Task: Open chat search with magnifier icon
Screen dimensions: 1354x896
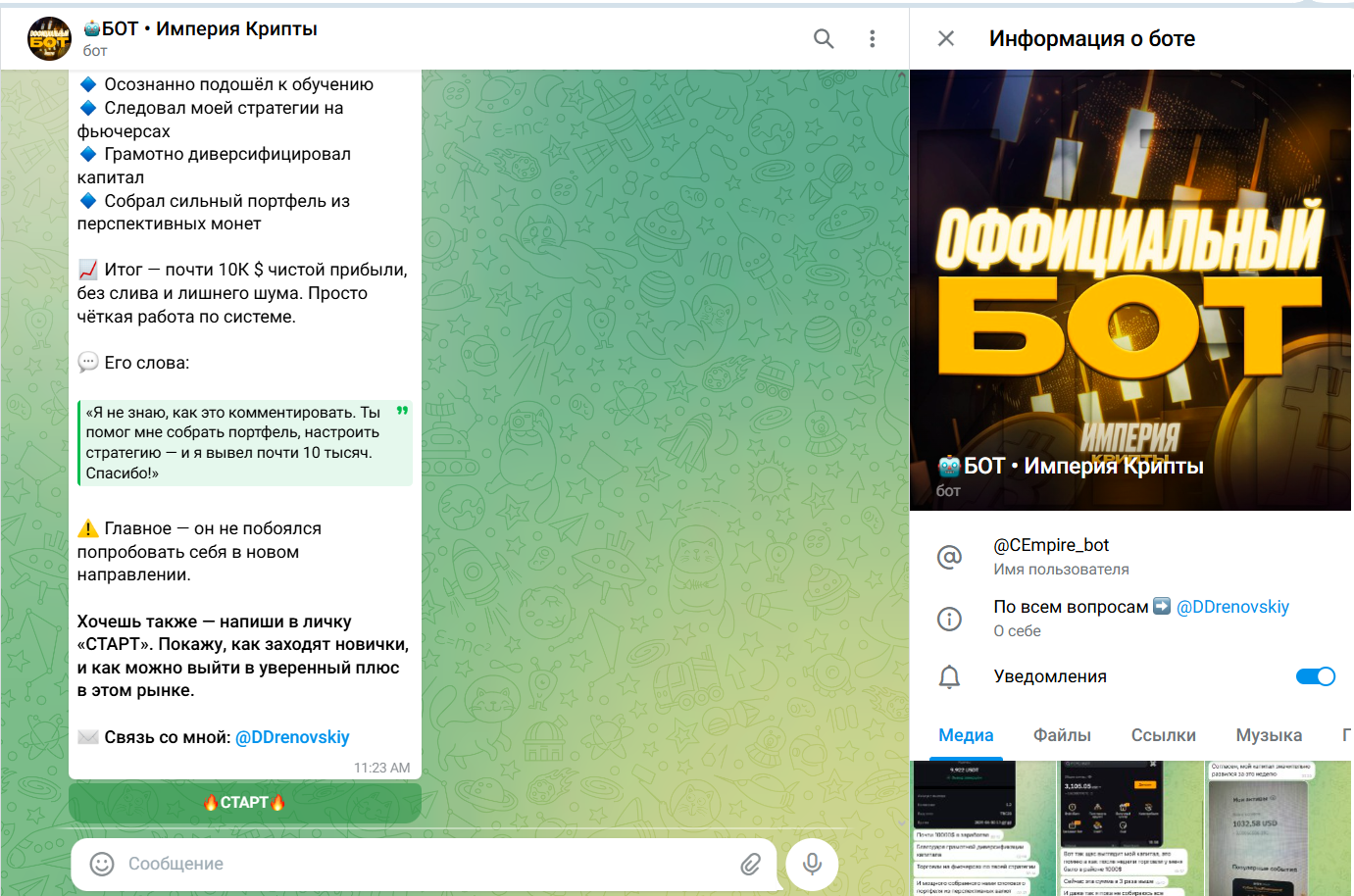Action: coord(824,38)
